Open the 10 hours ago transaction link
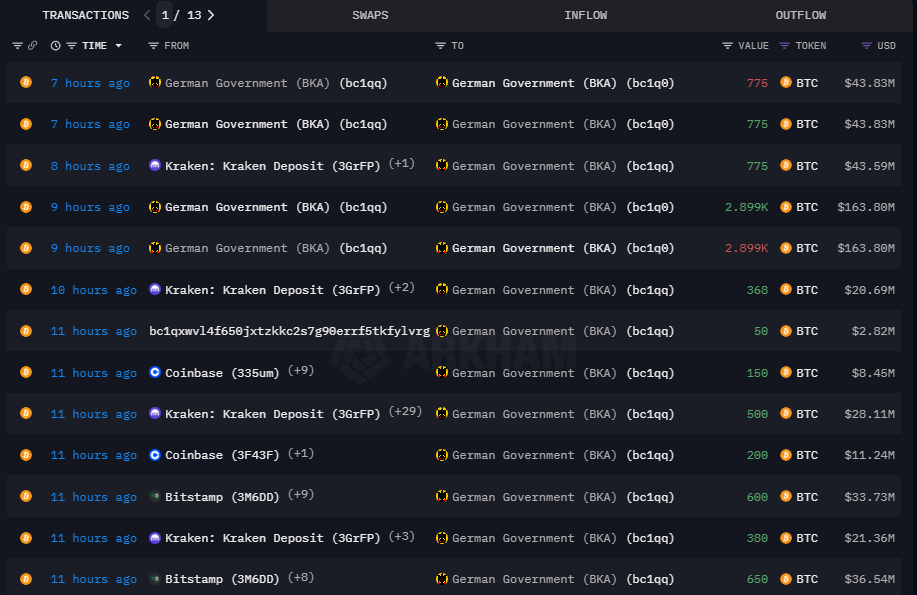The image size is (917, 595). 94,290
